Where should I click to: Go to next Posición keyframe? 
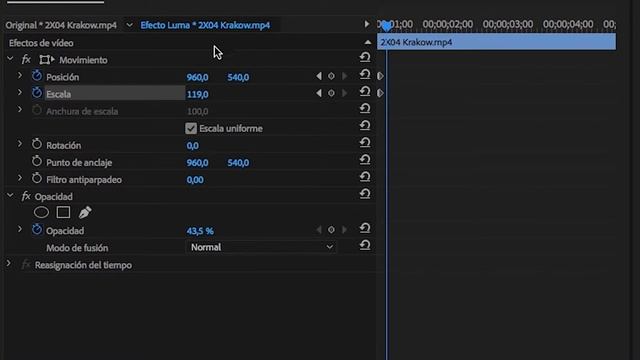(x=344, y=76)
